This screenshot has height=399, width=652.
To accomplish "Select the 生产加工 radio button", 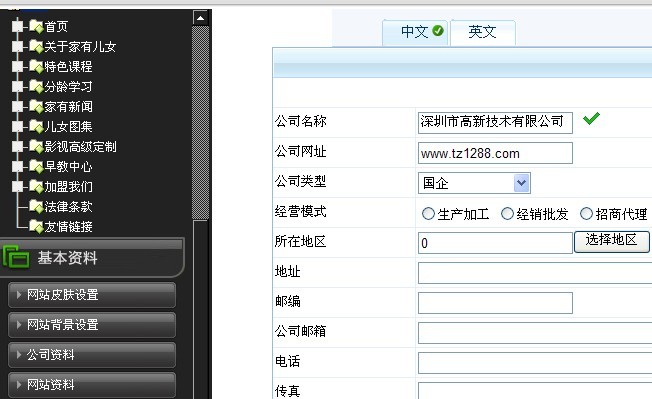I will click(428, 214).
